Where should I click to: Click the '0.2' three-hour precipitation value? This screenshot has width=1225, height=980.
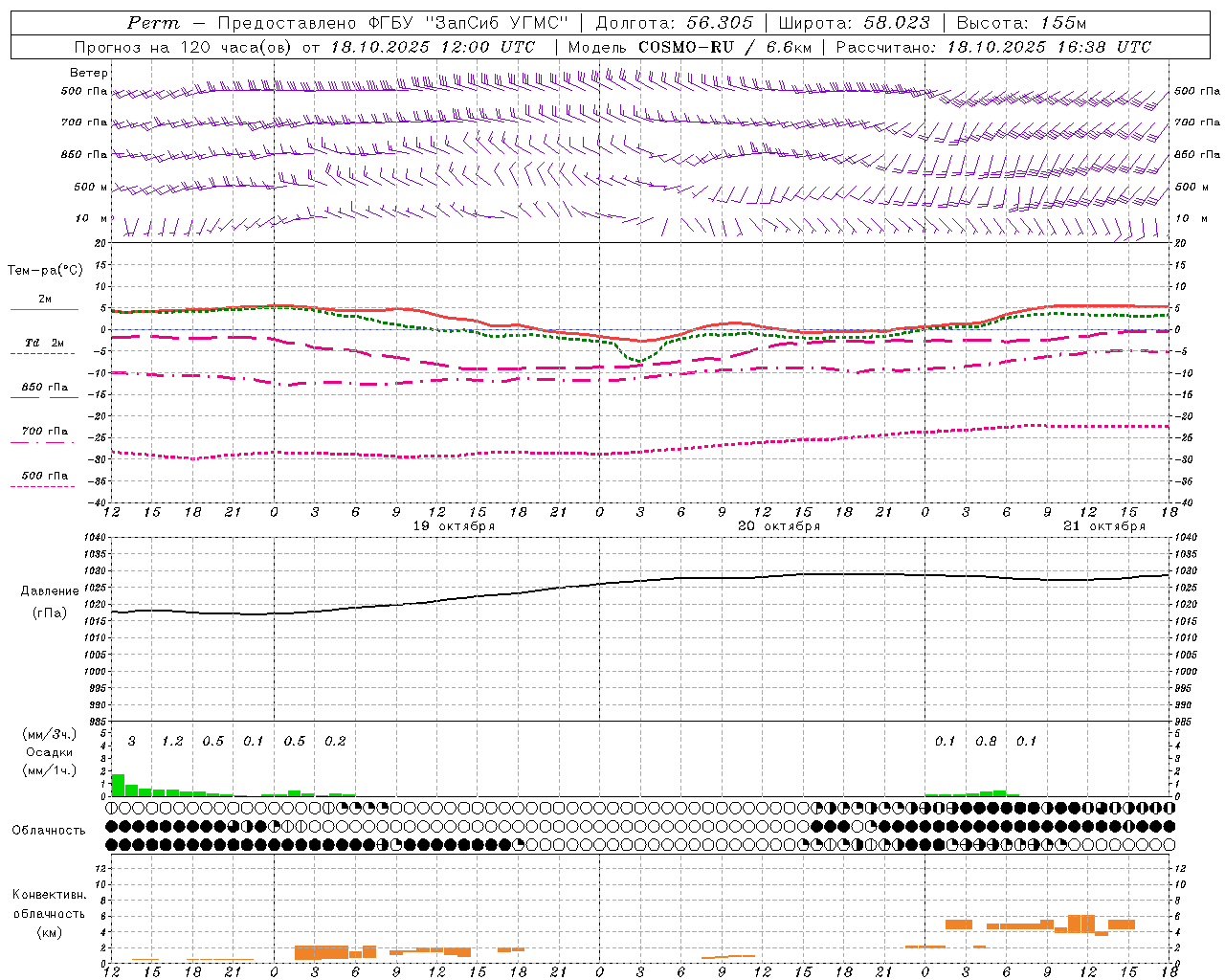(335, 742)
